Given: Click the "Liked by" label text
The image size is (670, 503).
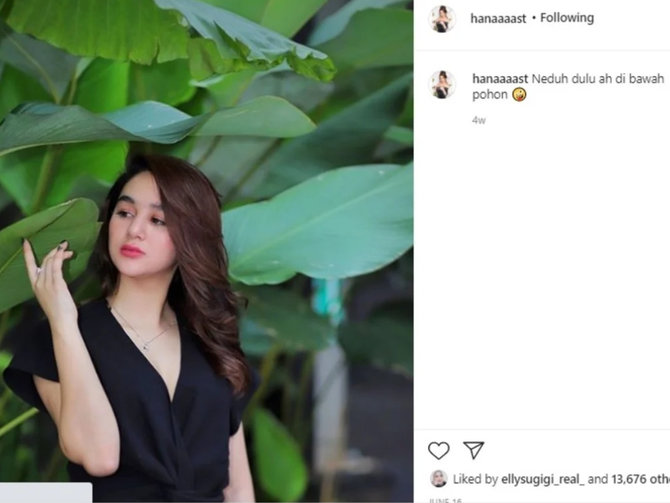Looking at the screenshot, I should [x=475, y=479].
